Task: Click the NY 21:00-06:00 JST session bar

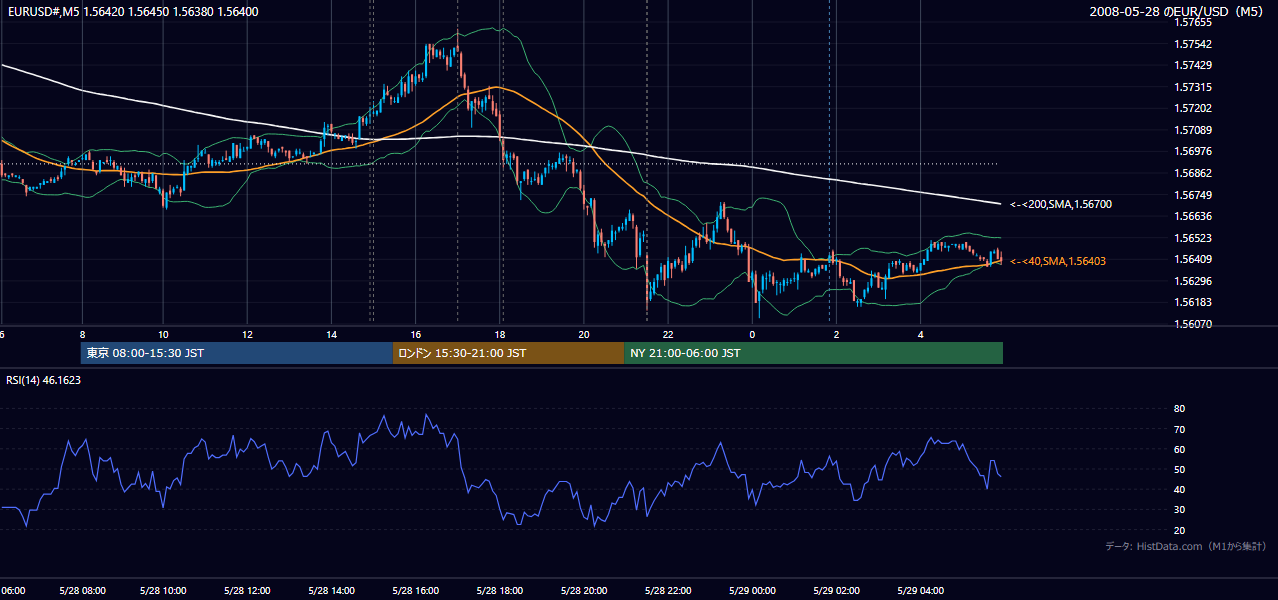Action: coord(813,353)
